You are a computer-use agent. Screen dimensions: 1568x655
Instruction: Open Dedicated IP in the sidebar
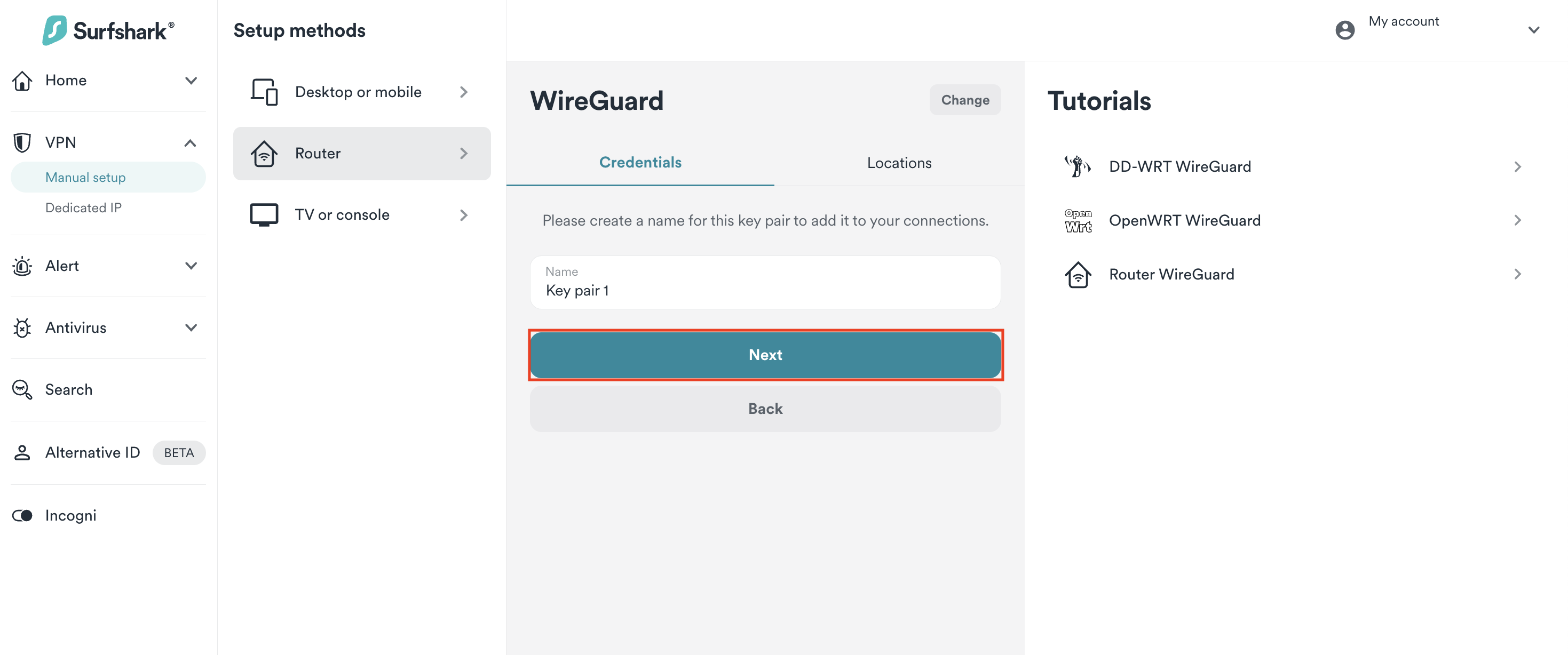coord(83,208)
